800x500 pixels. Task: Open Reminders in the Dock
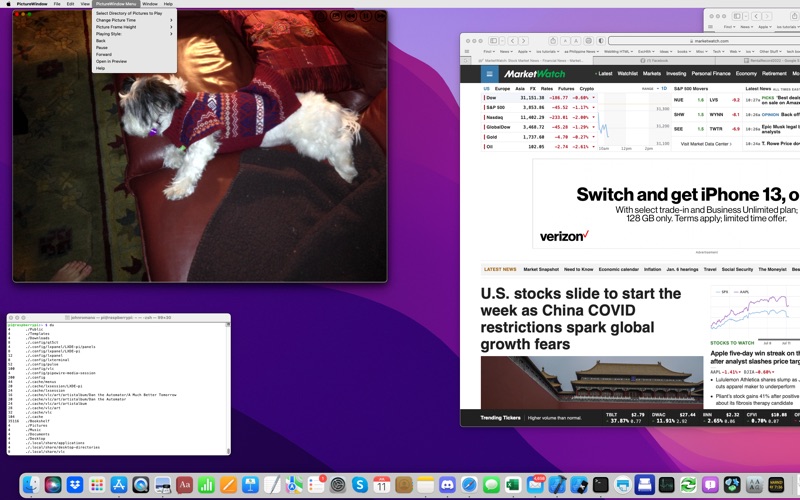click(x=316, y=484)
